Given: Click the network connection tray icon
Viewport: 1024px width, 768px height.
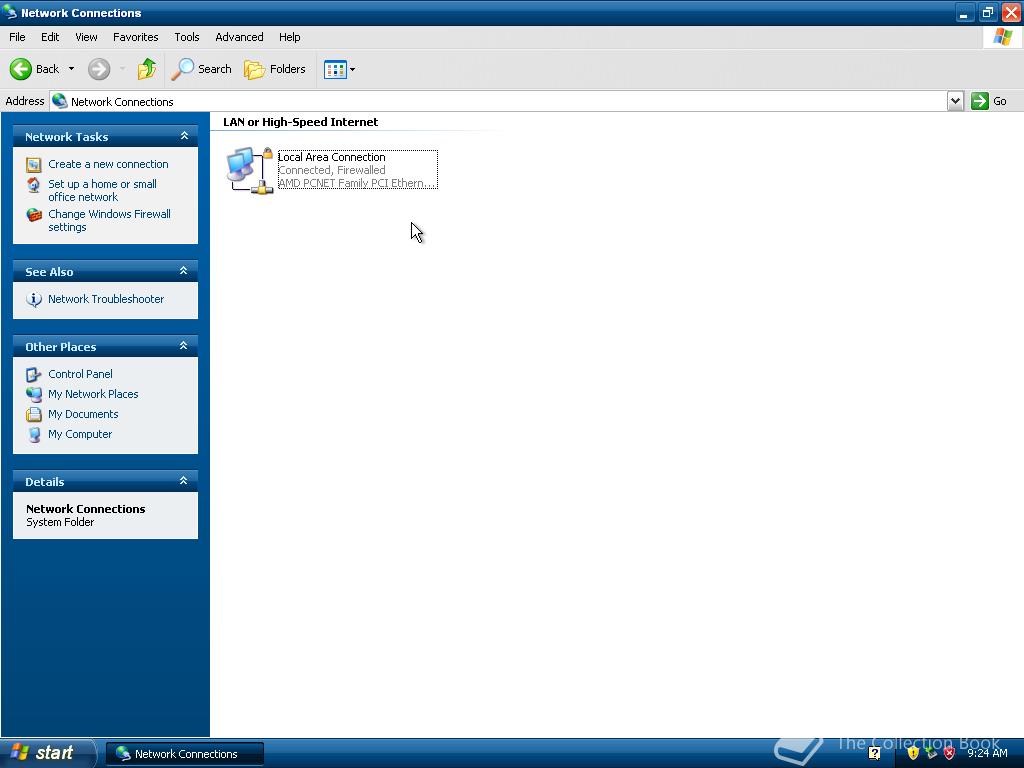Looking at the screenshot, I should click(x=931, y=753).
